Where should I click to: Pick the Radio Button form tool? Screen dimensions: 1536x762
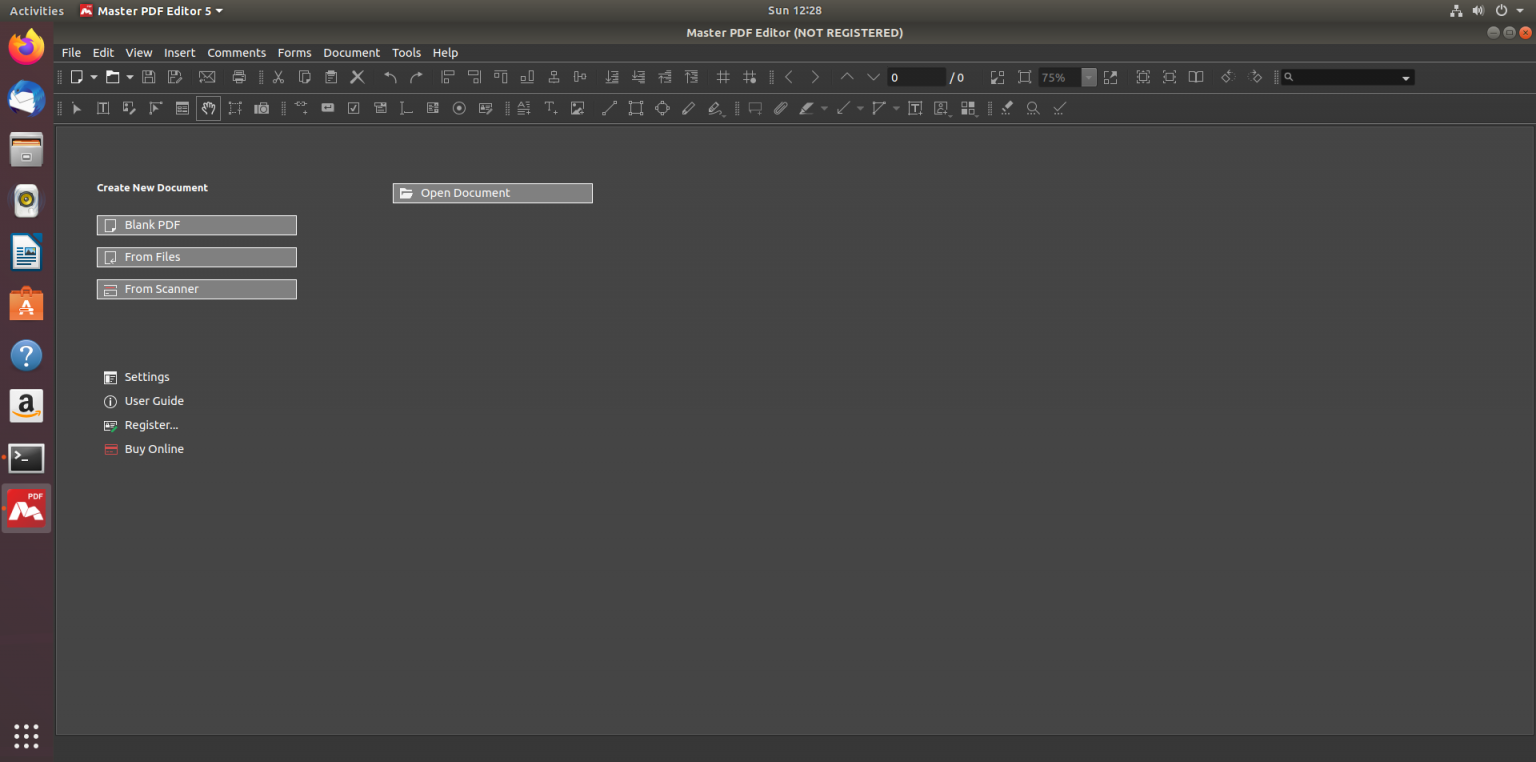tap(459, 108)
